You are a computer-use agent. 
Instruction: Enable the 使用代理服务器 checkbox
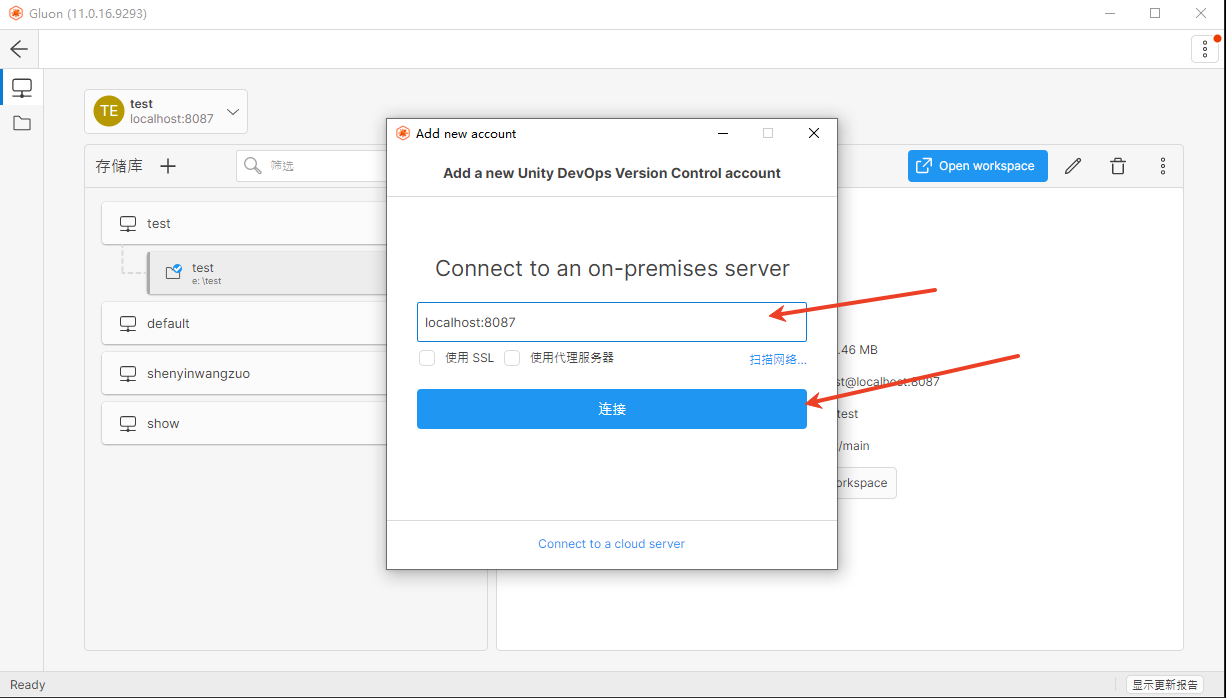tap(512, 358)
